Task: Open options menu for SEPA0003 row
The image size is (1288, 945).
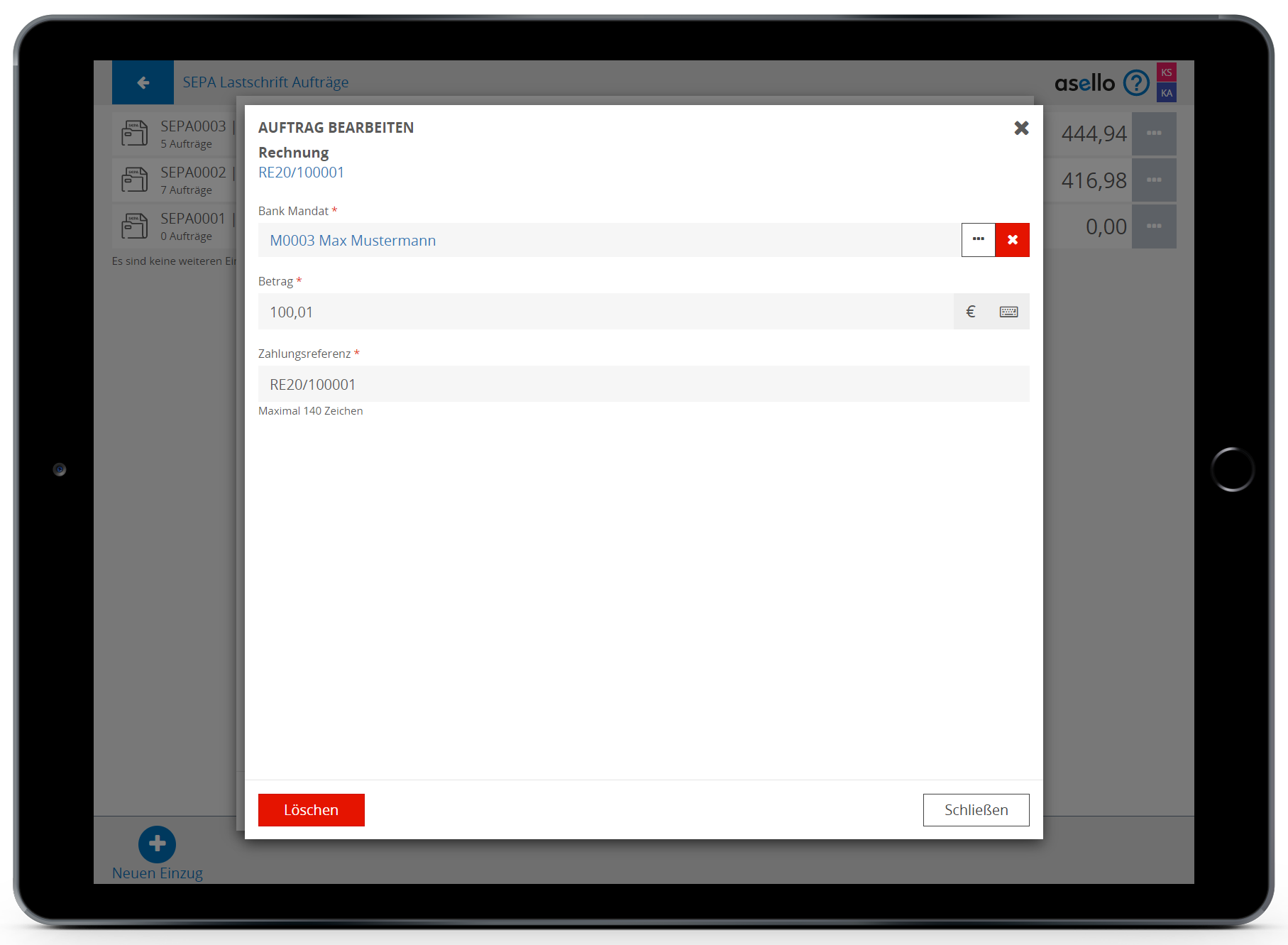Action: tap(1153, 133)
